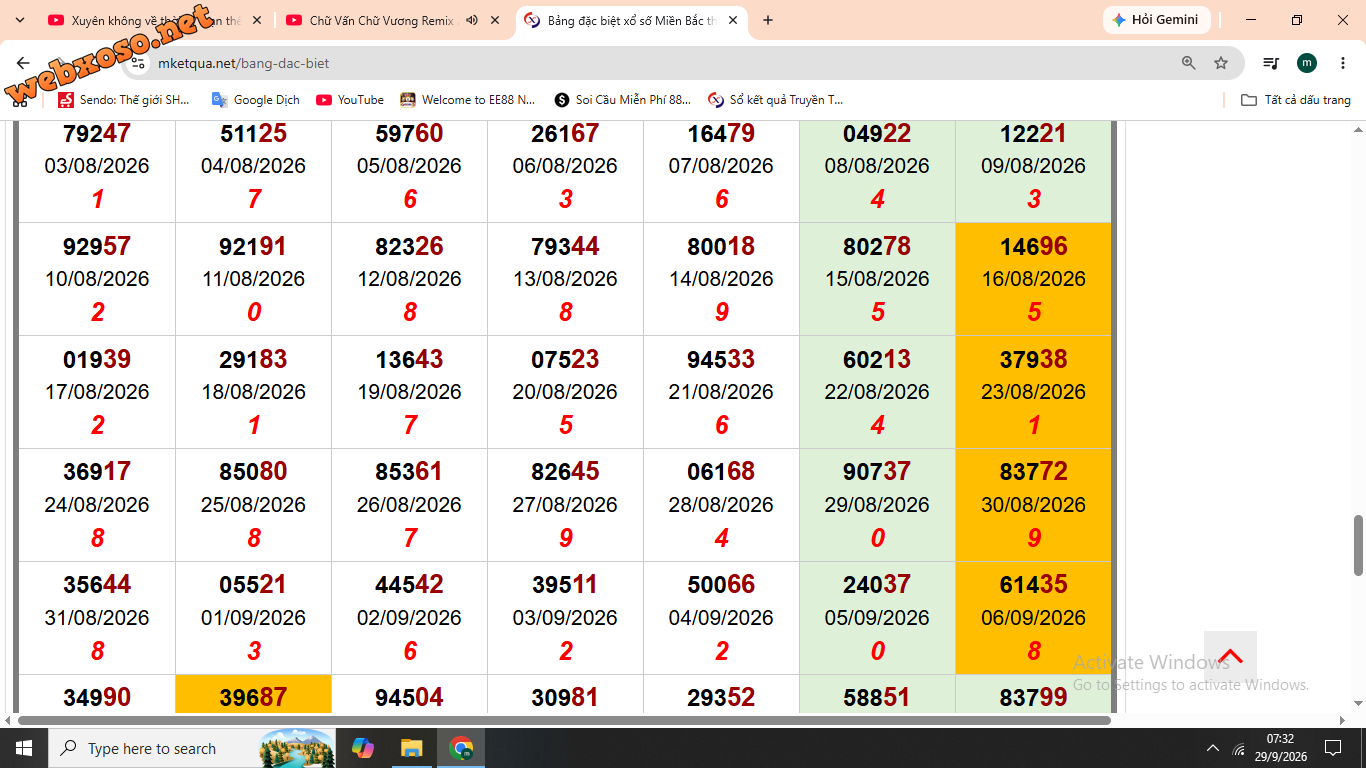Click the red scroll-to-top arrow button
Screen dimensions: 1366x768
1230,657
